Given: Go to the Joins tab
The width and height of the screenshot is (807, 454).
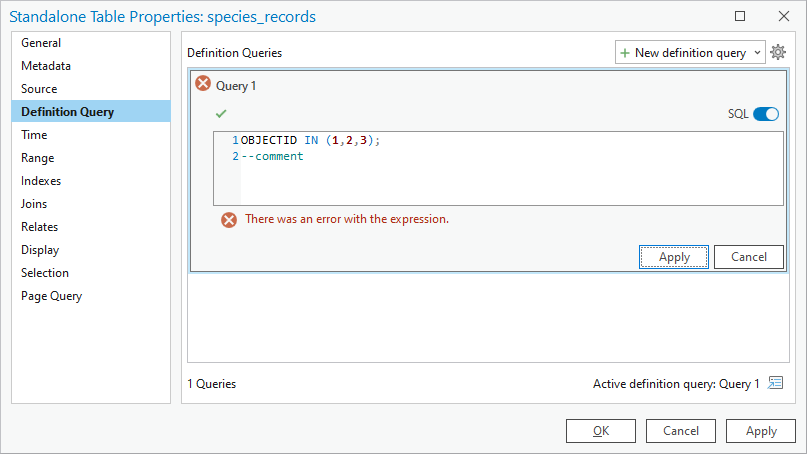Looking at the screenshot, I should pyautogui.click(x=34, y=204).
